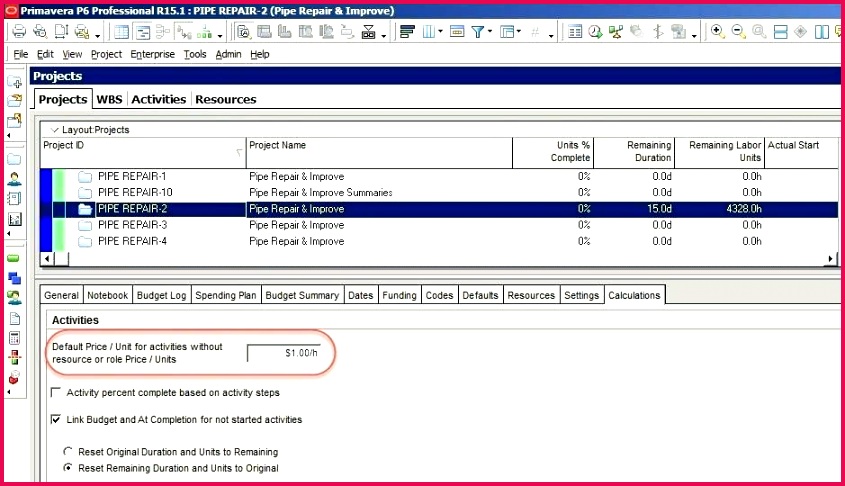Open the Budget Log tab
The height and width of the screenshot is (486, 845).
point(161,295)
